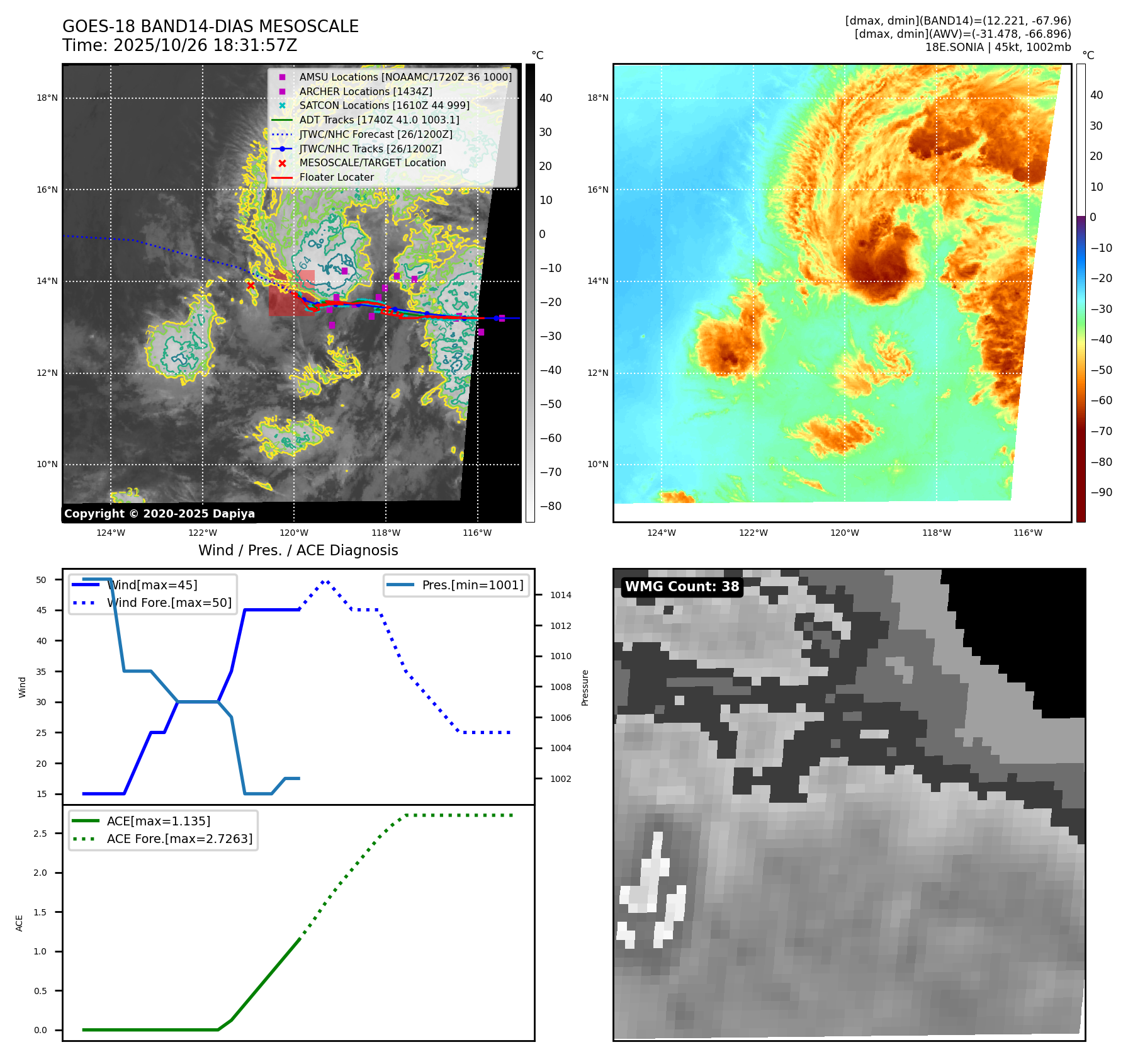Click the red X marker in the map legend
This screenshot has width=1128, height=1064.
282,163
